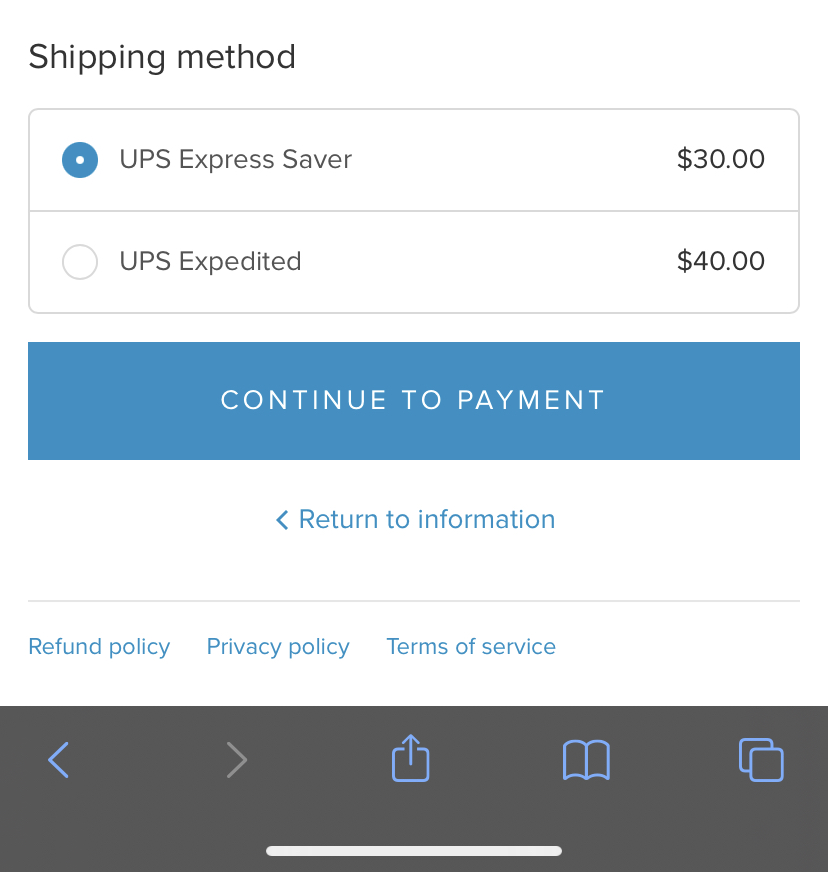Open the Safari share sheet icon

point(410,758)
